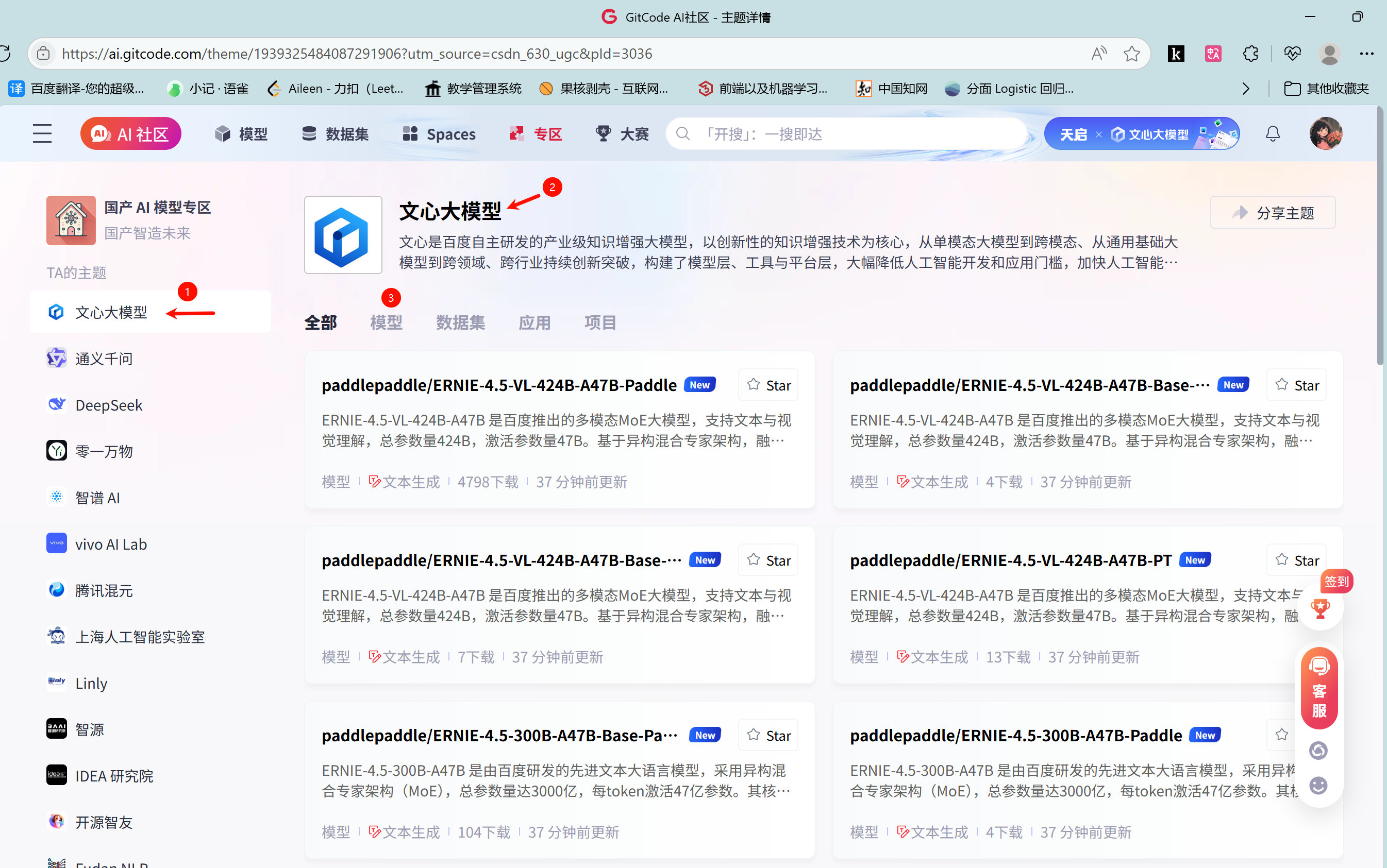Click the address bar URL

tap(357, 54)
